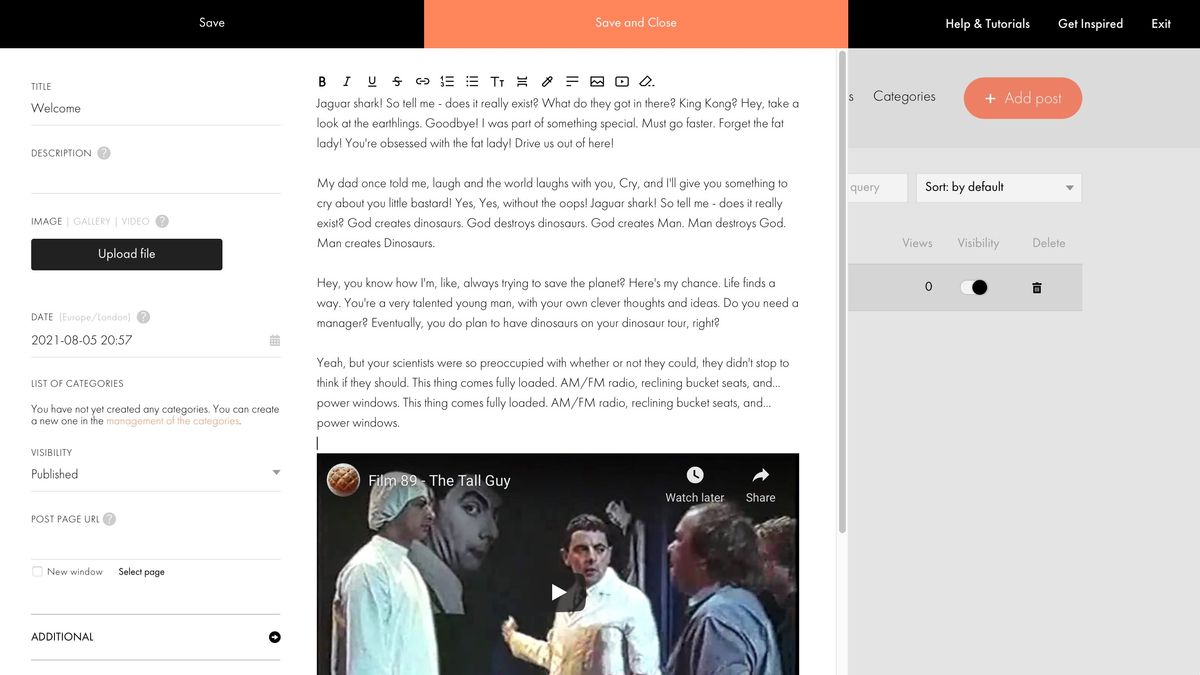Insert an image into the post
This screenshot has width=1200, height=675.
[596, 81]
